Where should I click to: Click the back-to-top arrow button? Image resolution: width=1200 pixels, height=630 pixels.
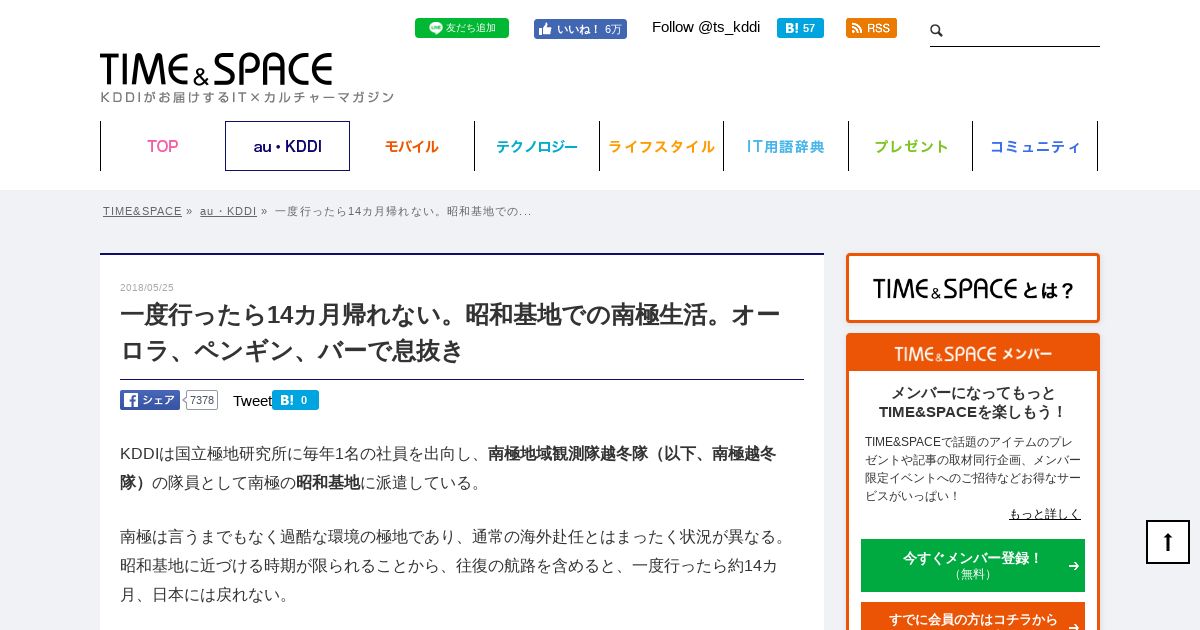[1168, 542]
